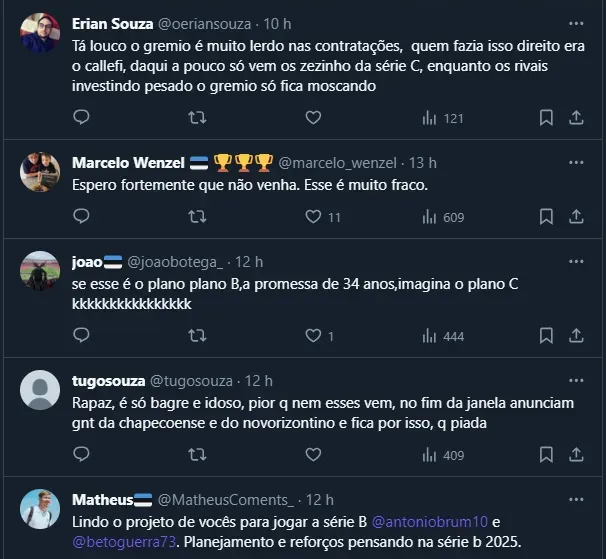Screen dimensions: 606x559
Task: Open more options on Erian Souza's tweet
Action: pyautogui.click(x=576, y=23)
